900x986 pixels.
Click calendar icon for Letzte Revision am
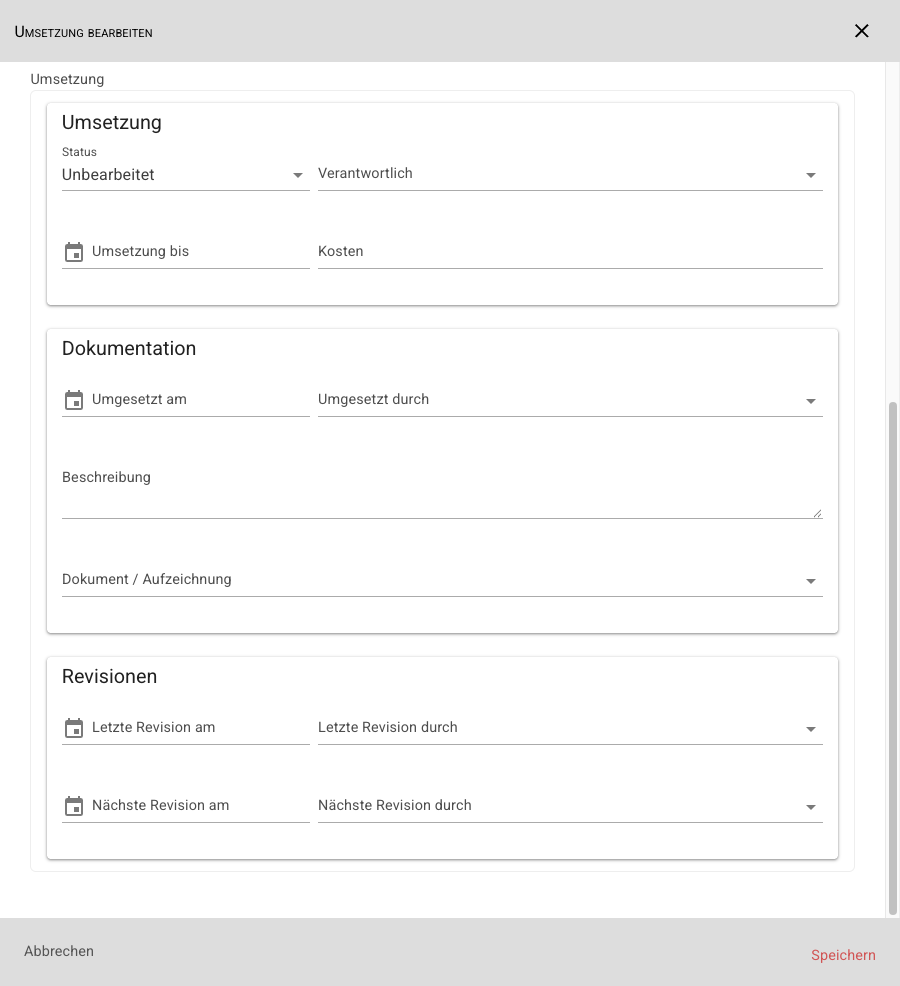pos(74,728)
